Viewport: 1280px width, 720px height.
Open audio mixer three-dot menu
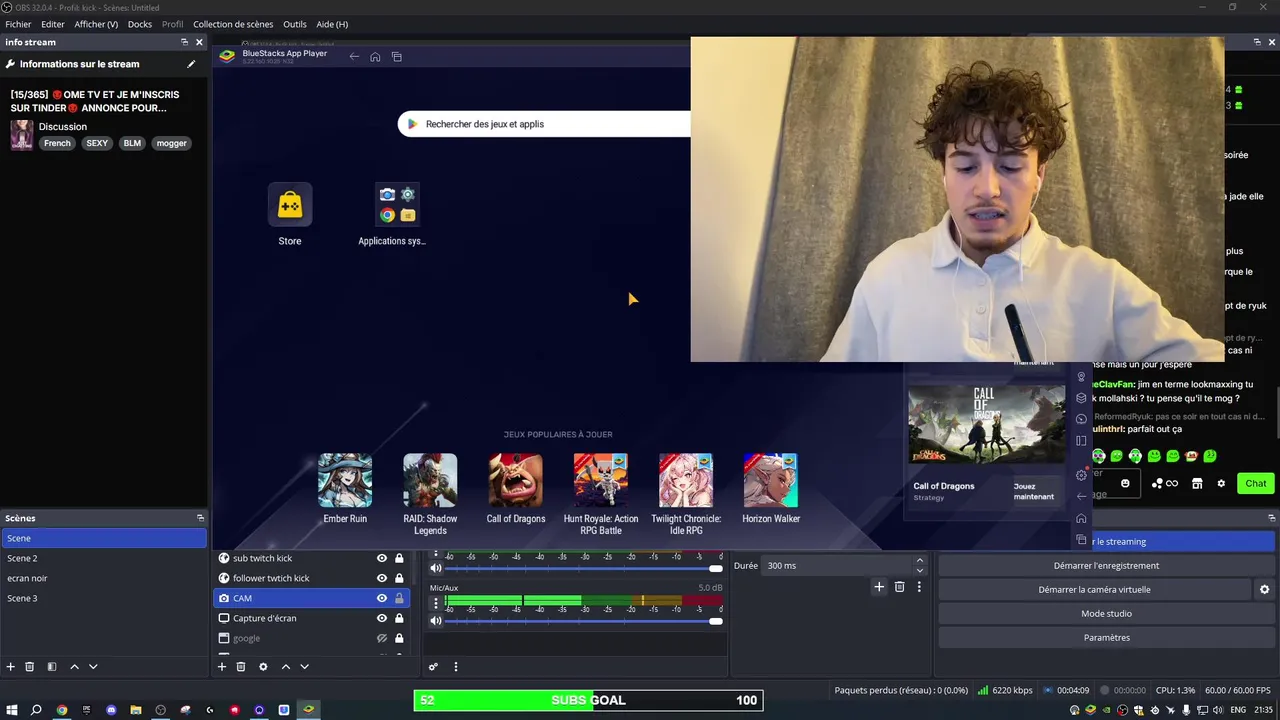[x=456, y=667]
